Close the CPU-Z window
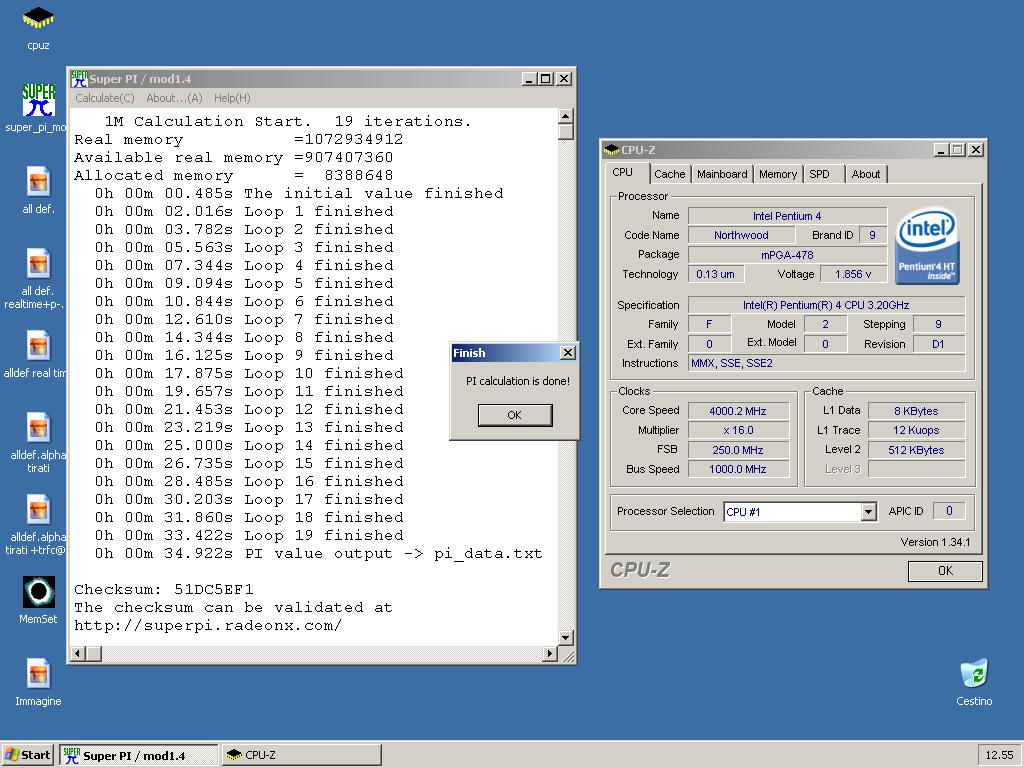Screen dimensions: 1024x768 click(x=976, y=150)
